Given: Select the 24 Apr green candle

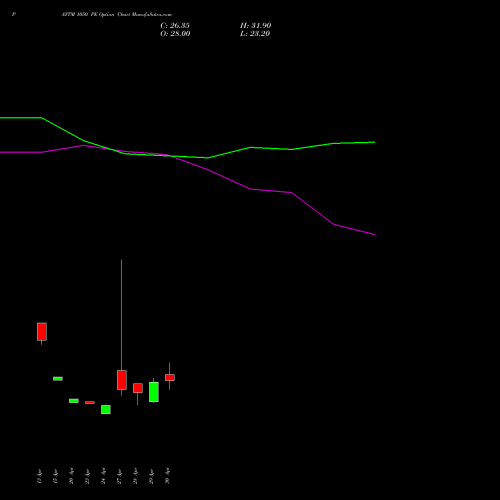Looking at the screenshot, I should coord(106,409).
